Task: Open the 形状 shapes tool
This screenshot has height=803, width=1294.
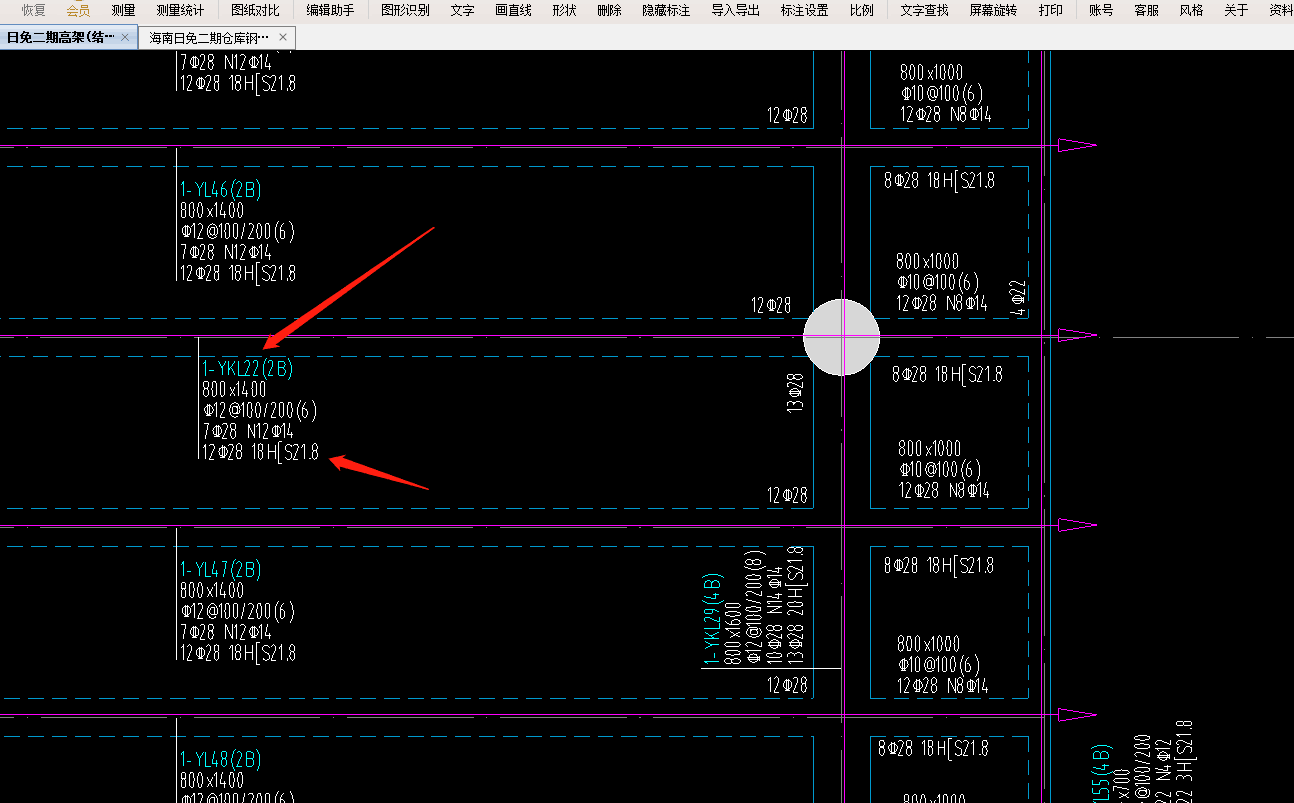Action: pyautogui.click(x=564, y=10)
